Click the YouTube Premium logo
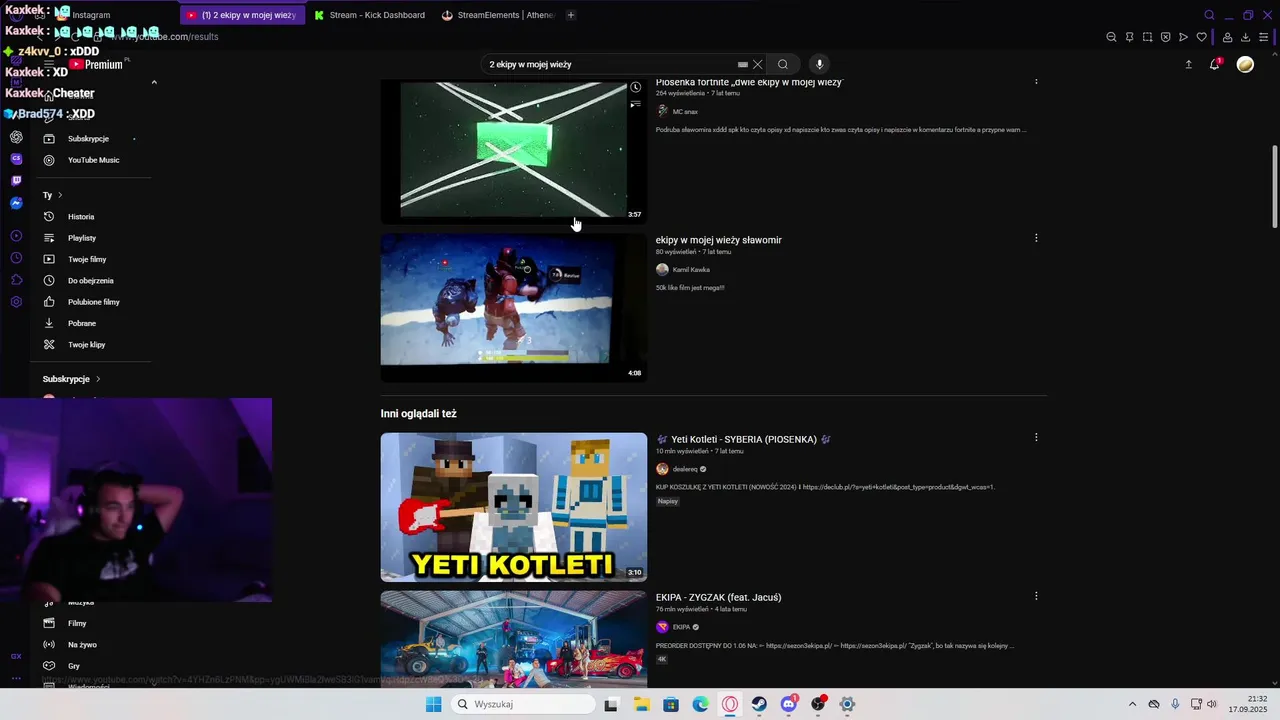The width and height of the screenshot is (1280, 720). point(96,64)
